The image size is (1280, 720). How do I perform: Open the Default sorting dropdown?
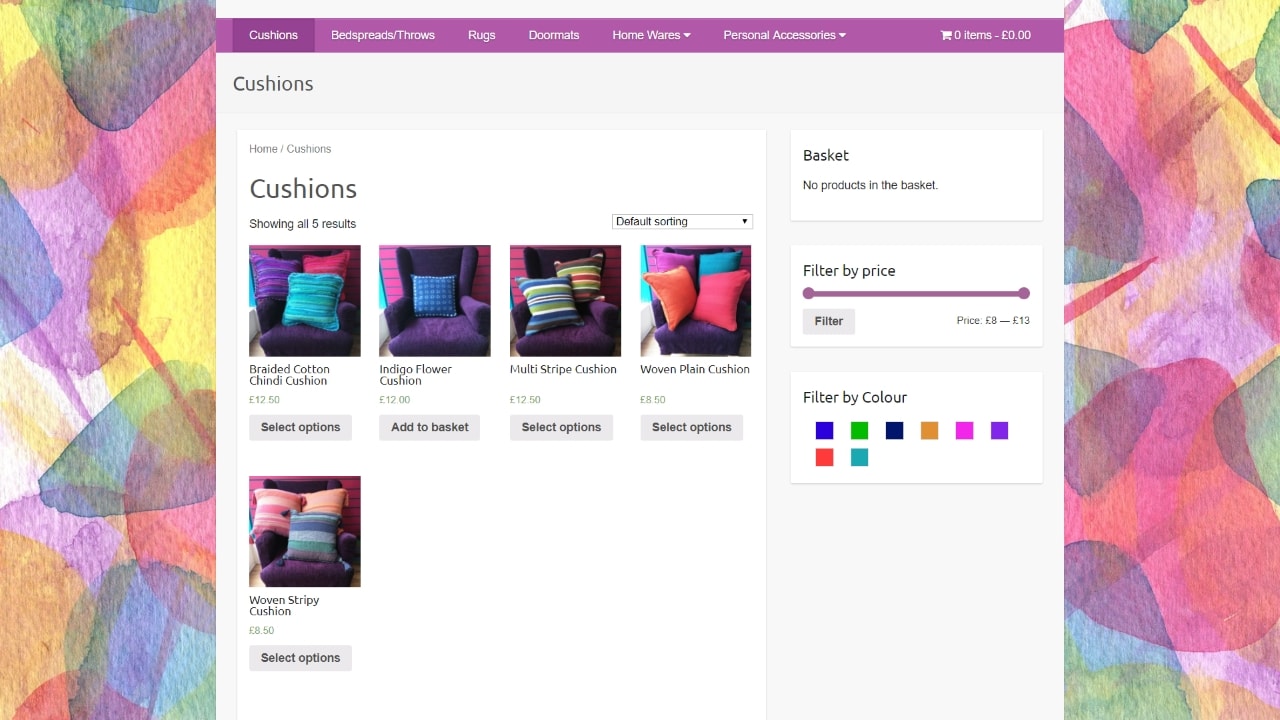pyautogui.click(x=682, y=221)
